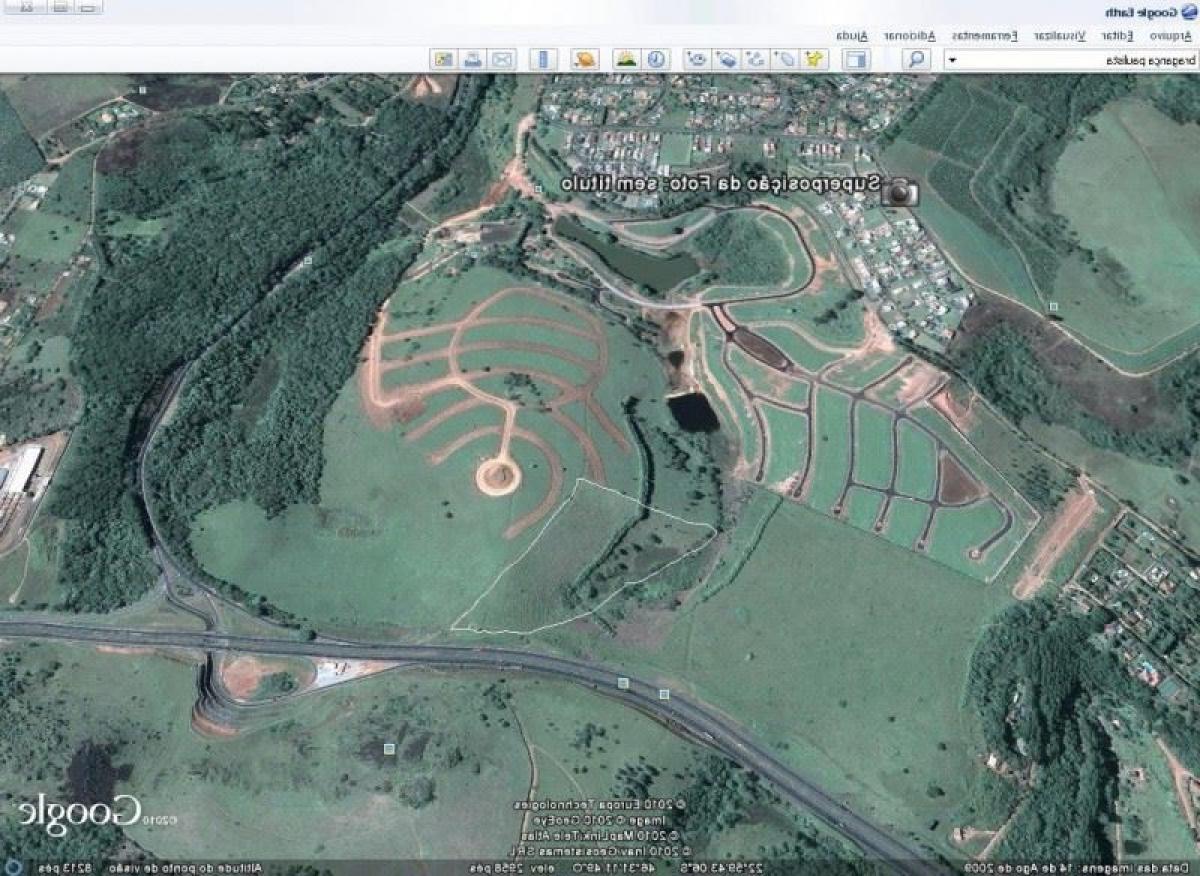Click View in Google Maps icon
This screenshot has width=1200, height=876.
coord(443,59)
